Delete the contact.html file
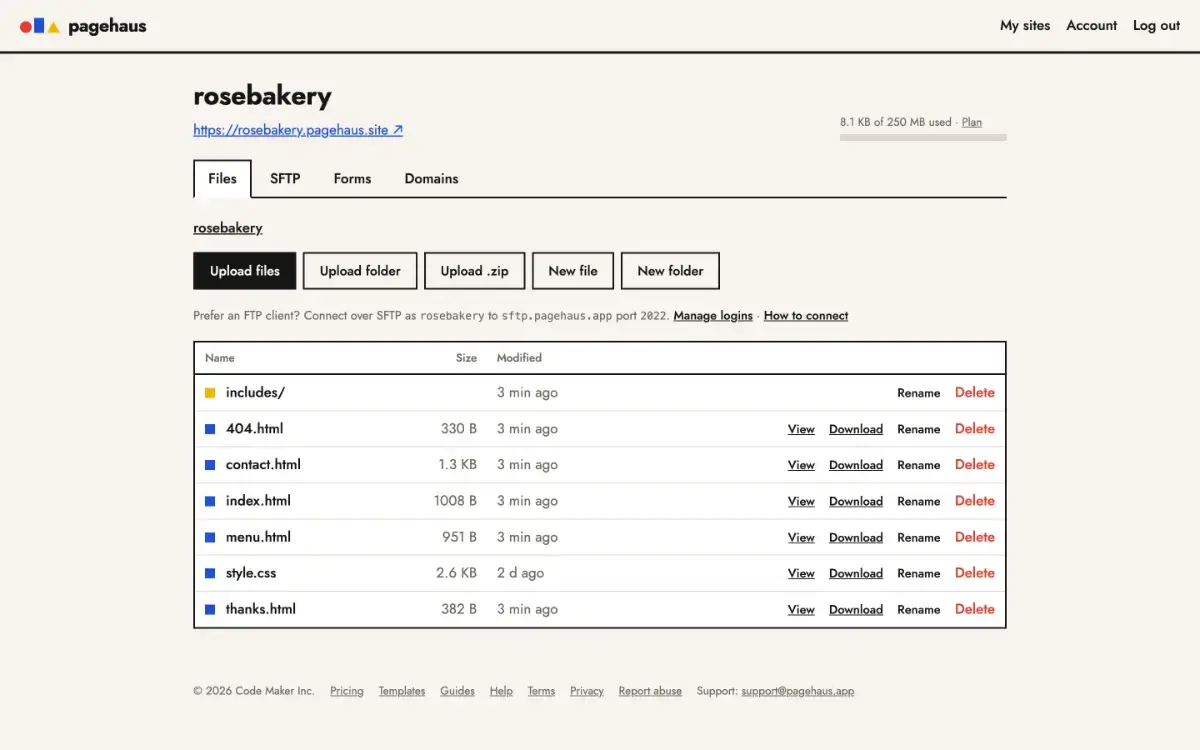The height and width of the screenshot is (750, 1200). pos(975,465)
